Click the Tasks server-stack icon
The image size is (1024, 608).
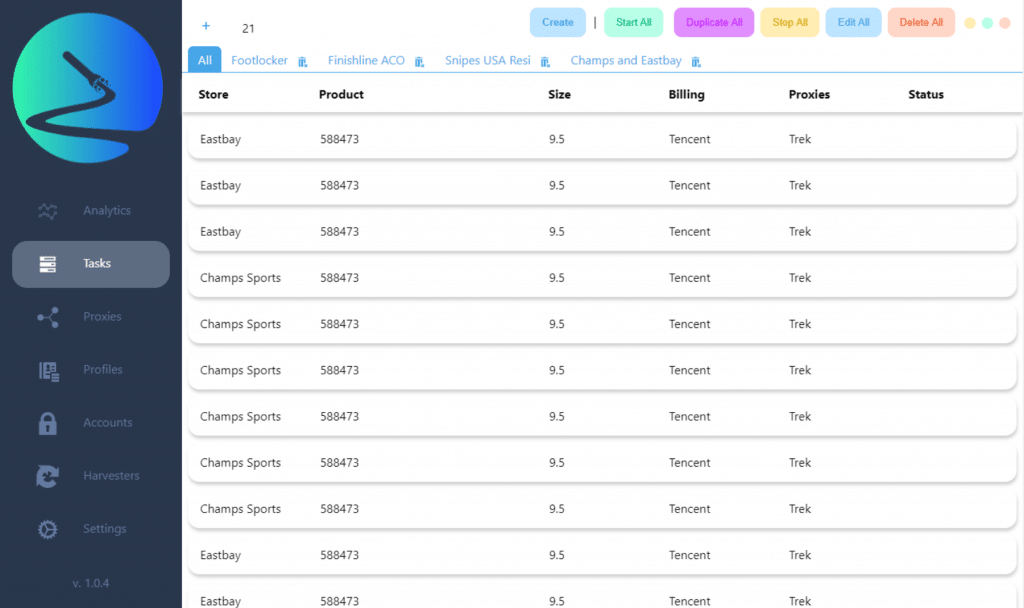(48, 264)
